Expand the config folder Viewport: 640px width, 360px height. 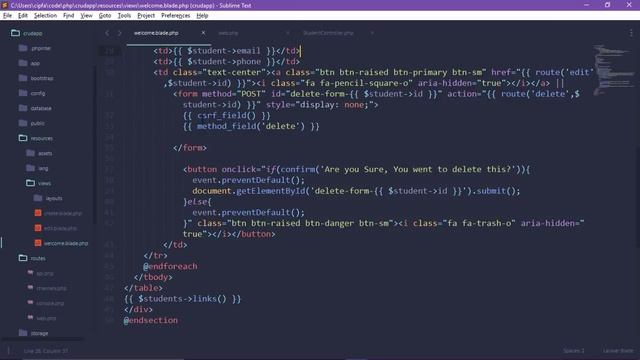[x=38, y=93]
